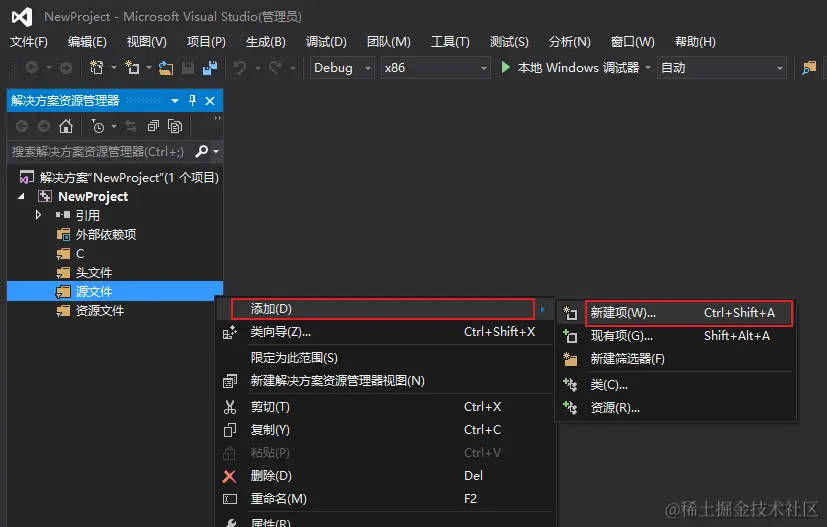The image size is (827, 527).
Task: Click the Sync with Active Document icon
Action: [x=131, y=126]
